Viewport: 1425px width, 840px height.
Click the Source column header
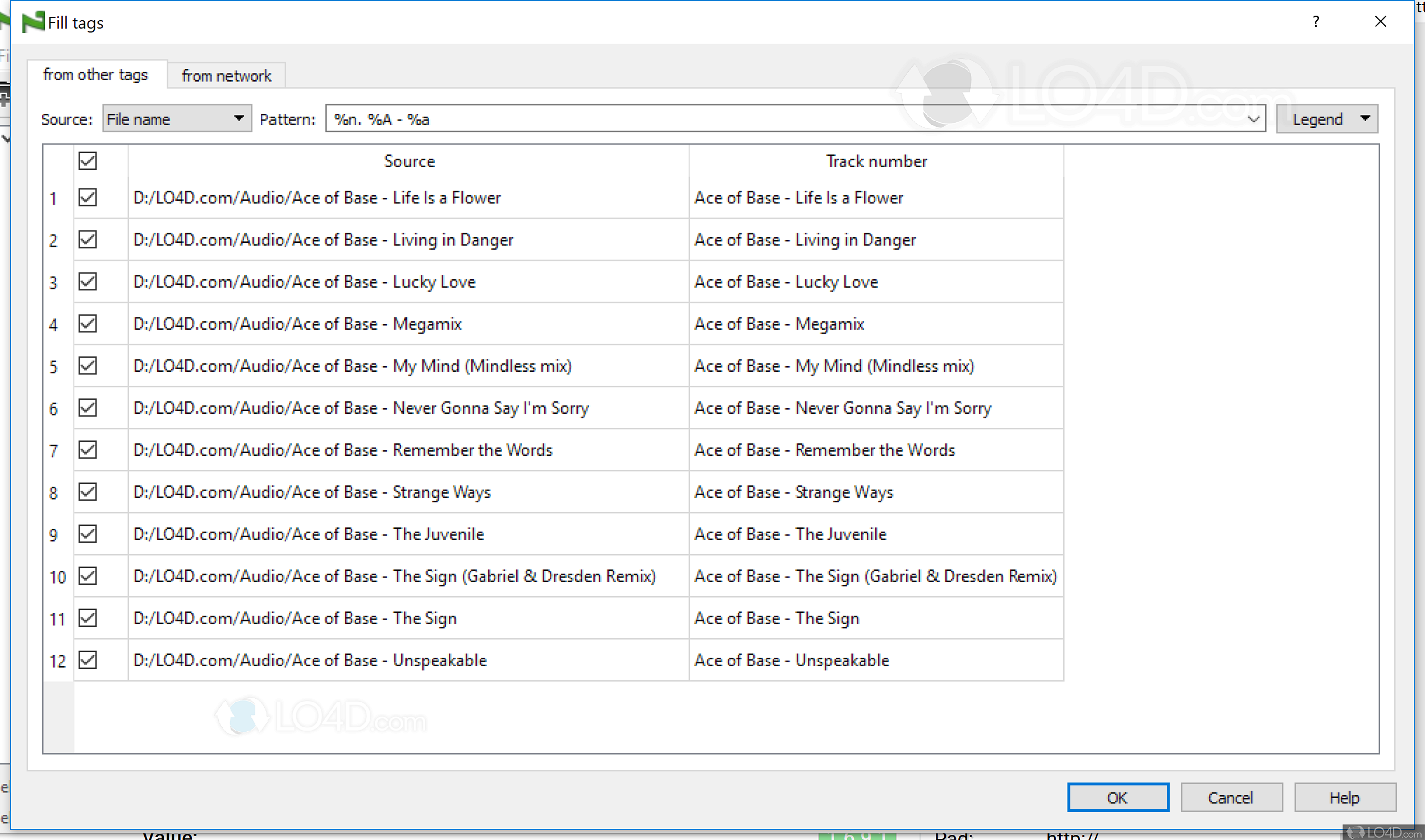[x=409, y=161]
